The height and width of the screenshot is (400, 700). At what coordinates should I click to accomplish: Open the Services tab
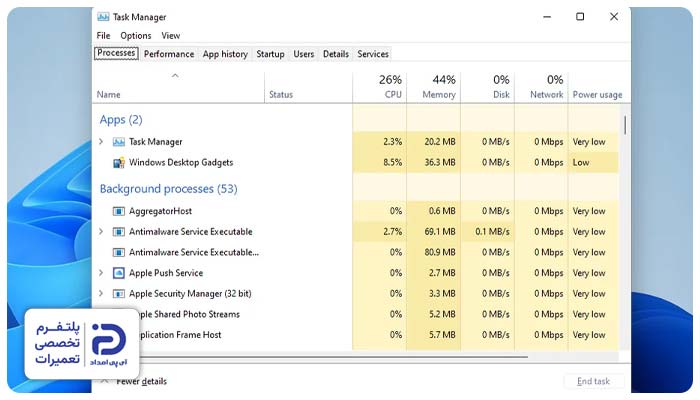click(x=373, y=54)
